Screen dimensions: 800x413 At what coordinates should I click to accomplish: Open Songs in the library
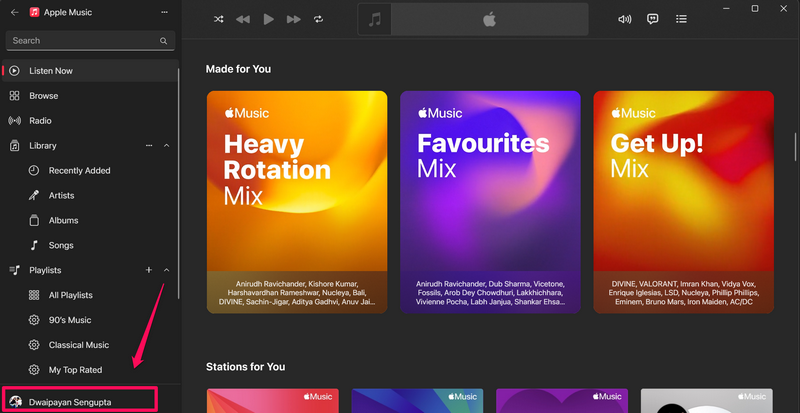coord(90,246)
